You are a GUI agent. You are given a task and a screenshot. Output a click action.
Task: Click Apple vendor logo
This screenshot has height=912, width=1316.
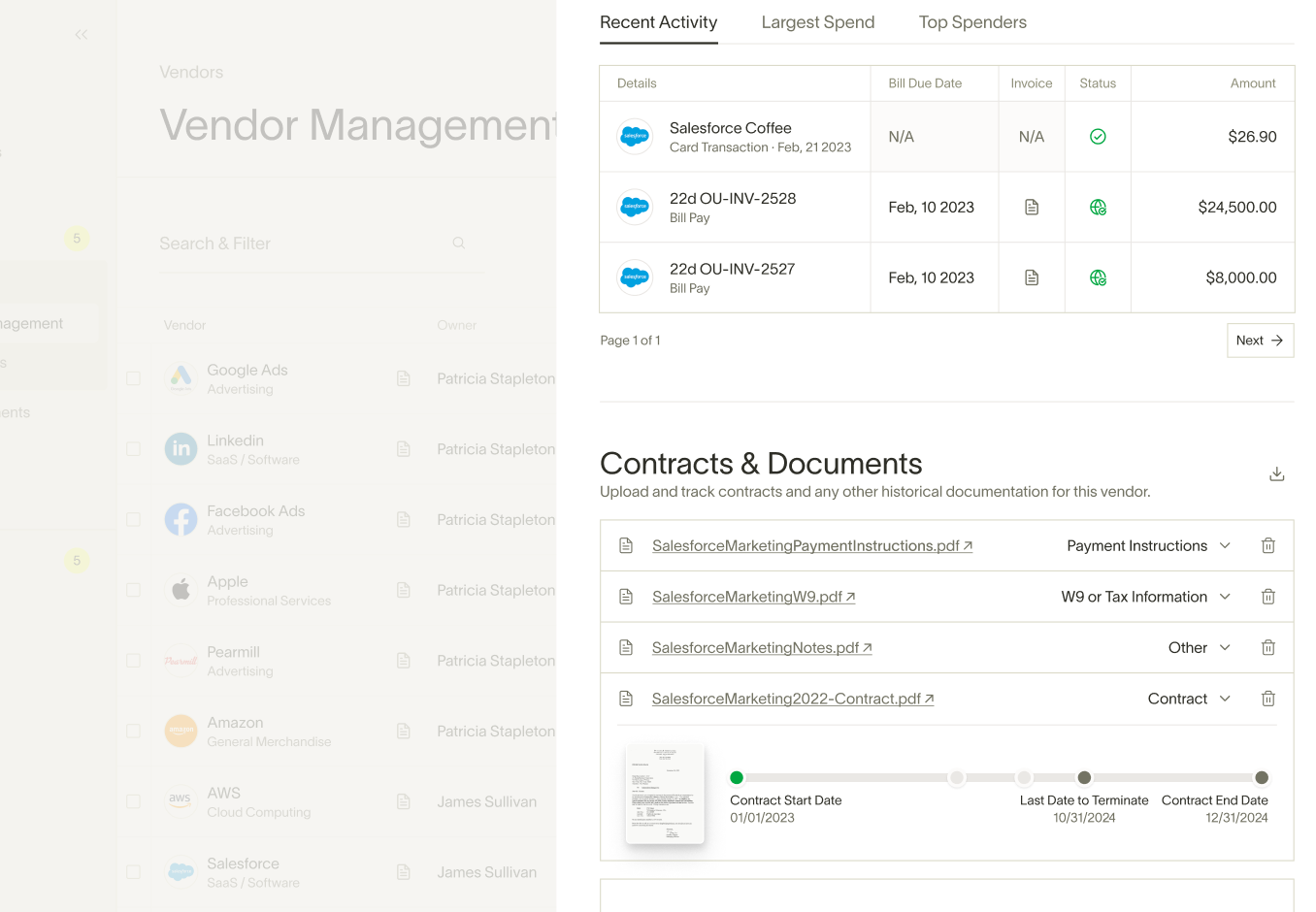point(181,590)
